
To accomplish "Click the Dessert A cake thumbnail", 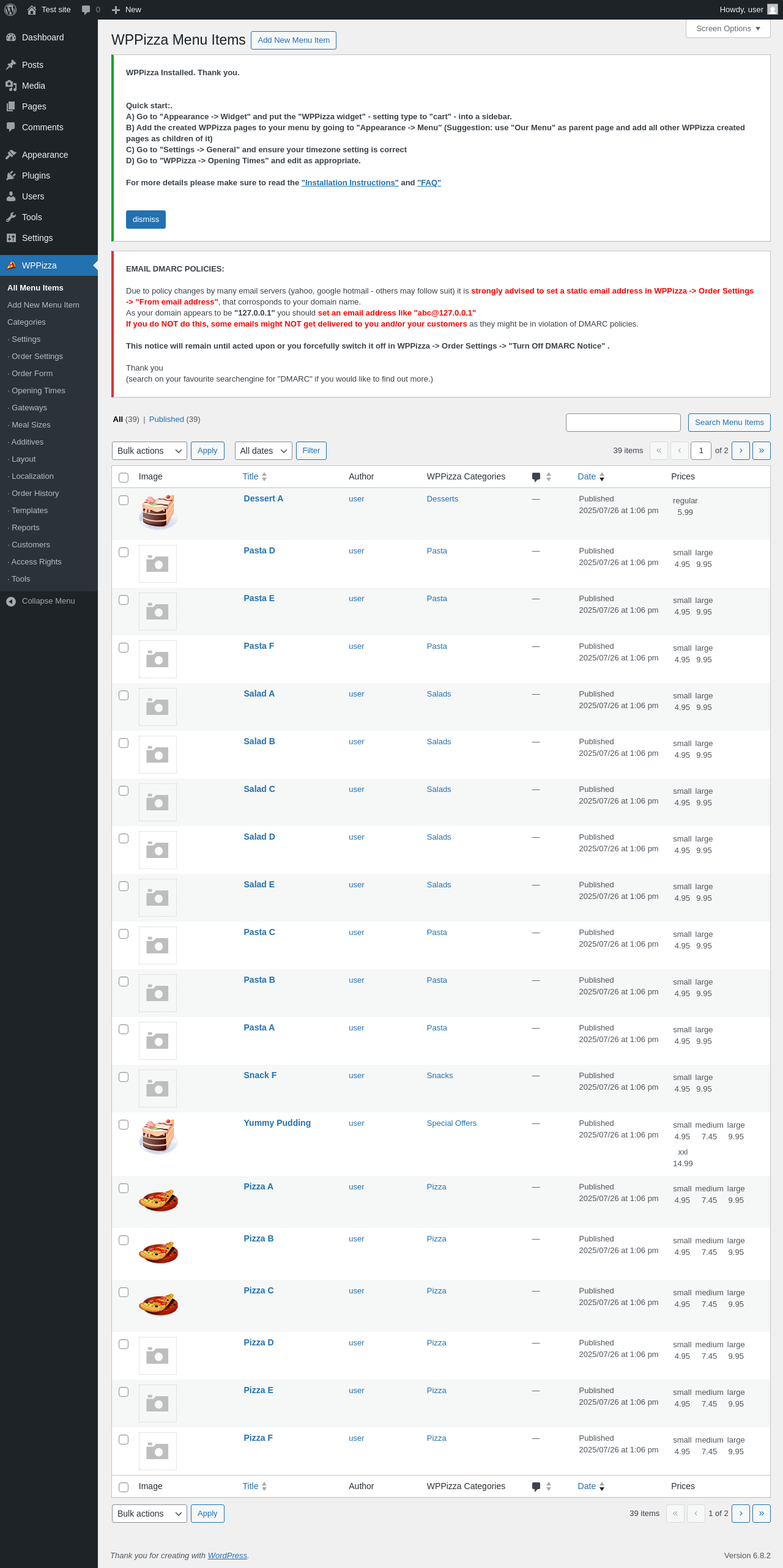I will point(158,512).
